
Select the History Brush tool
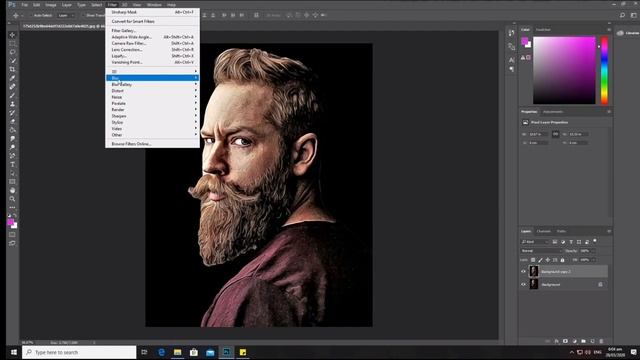tap(12, 113)
